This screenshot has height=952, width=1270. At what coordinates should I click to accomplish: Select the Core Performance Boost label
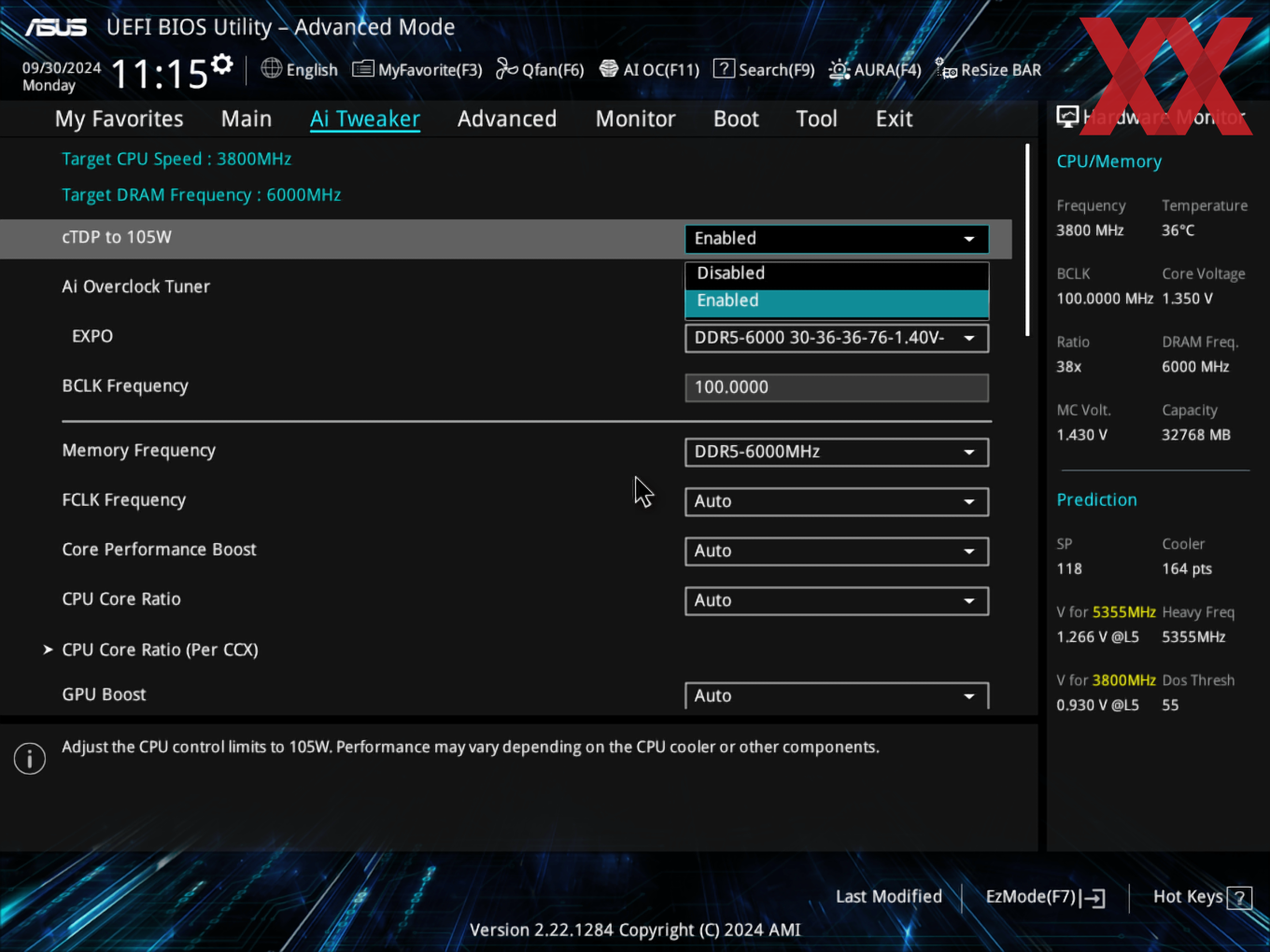(x=159, y=550)
